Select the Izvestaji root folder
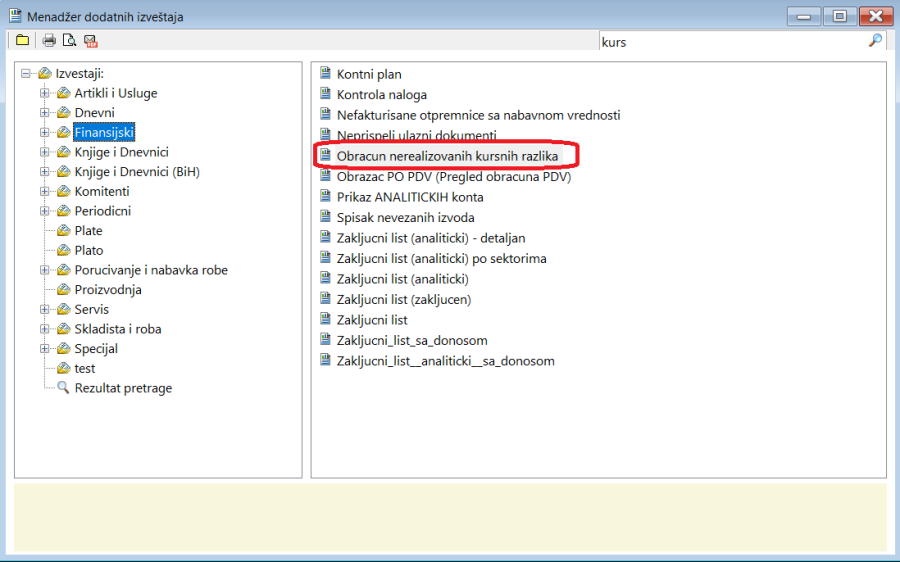This screenshot has width=900, height=562. click(79, 73)
